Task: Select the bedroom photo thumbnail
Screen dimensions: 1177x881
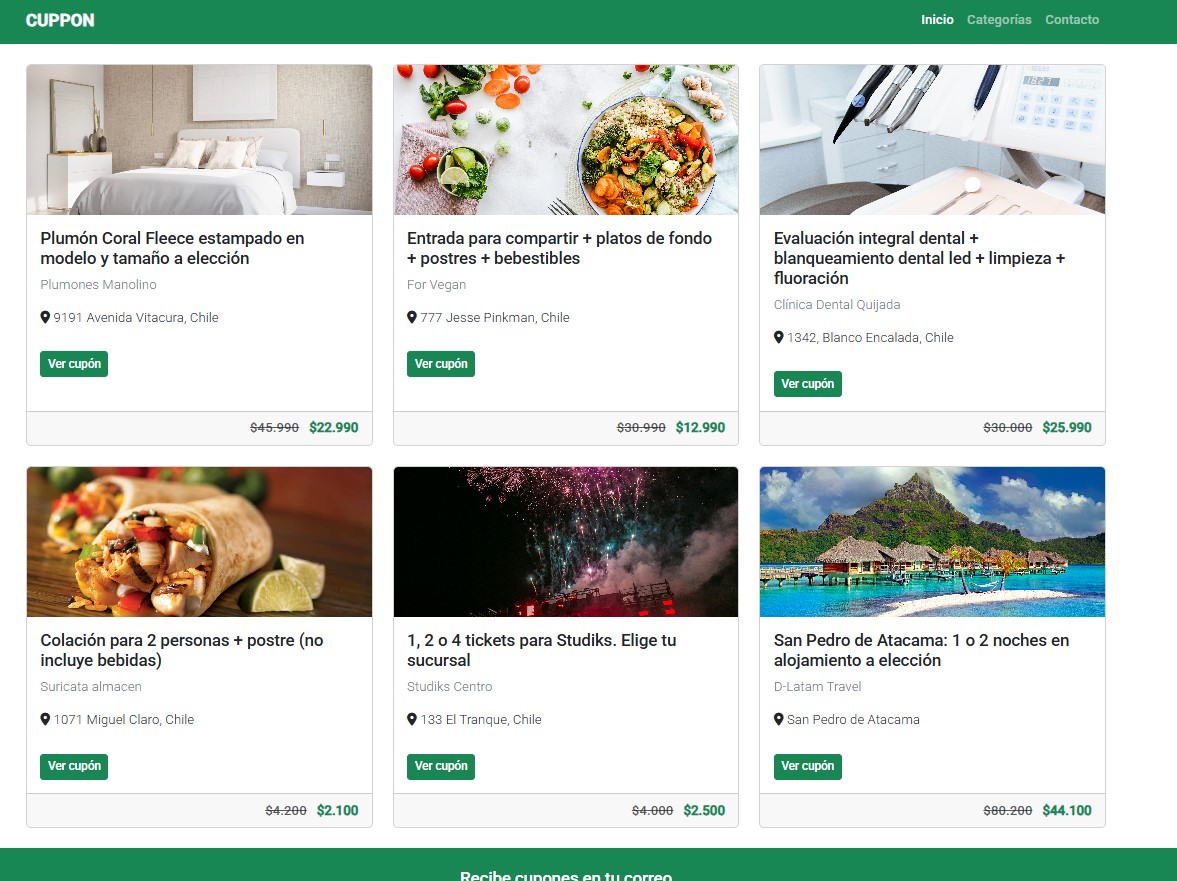Action: pos(200,140)
